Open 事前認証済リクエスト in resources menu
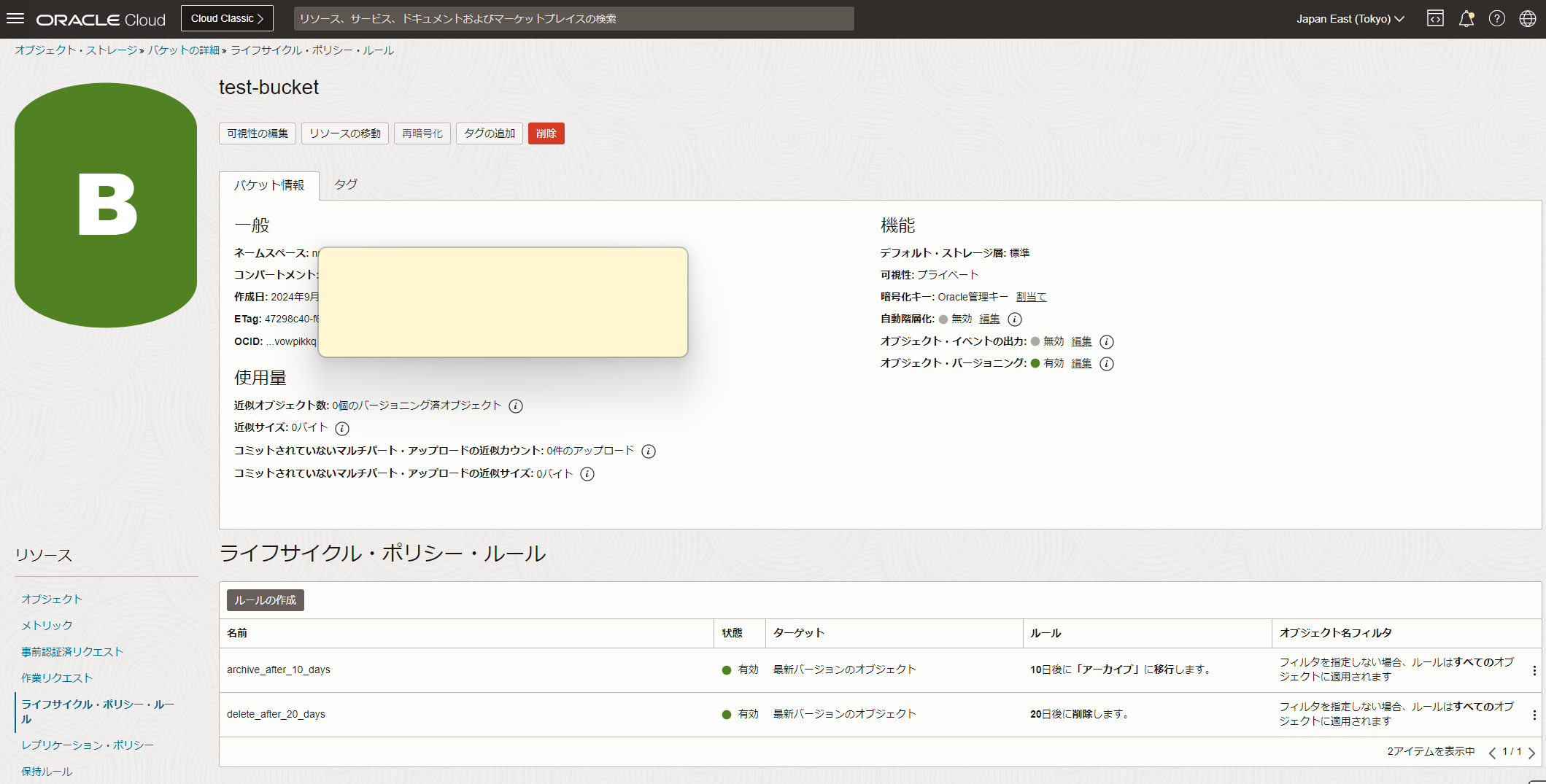1546x784 pixels. click(72, 652)
